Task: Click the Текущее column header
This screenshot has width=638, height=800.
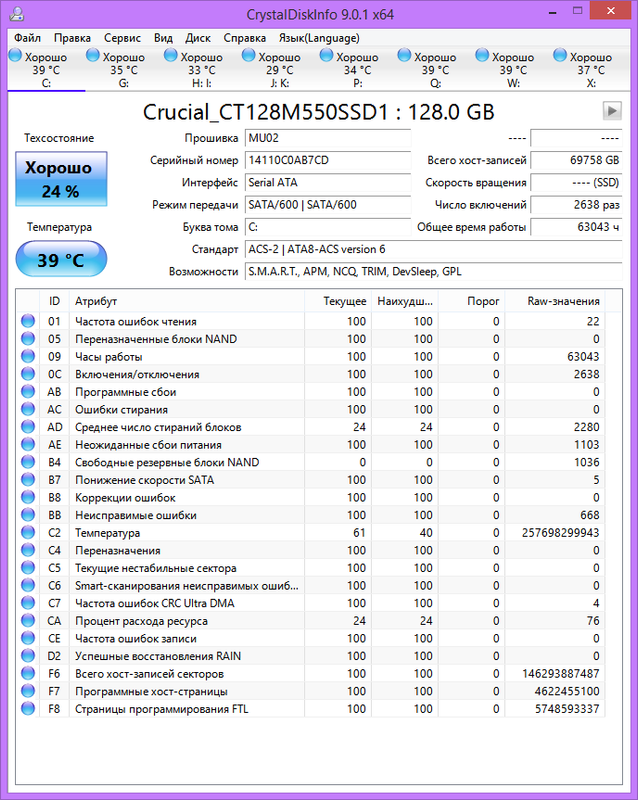Action: pos(338,301)
